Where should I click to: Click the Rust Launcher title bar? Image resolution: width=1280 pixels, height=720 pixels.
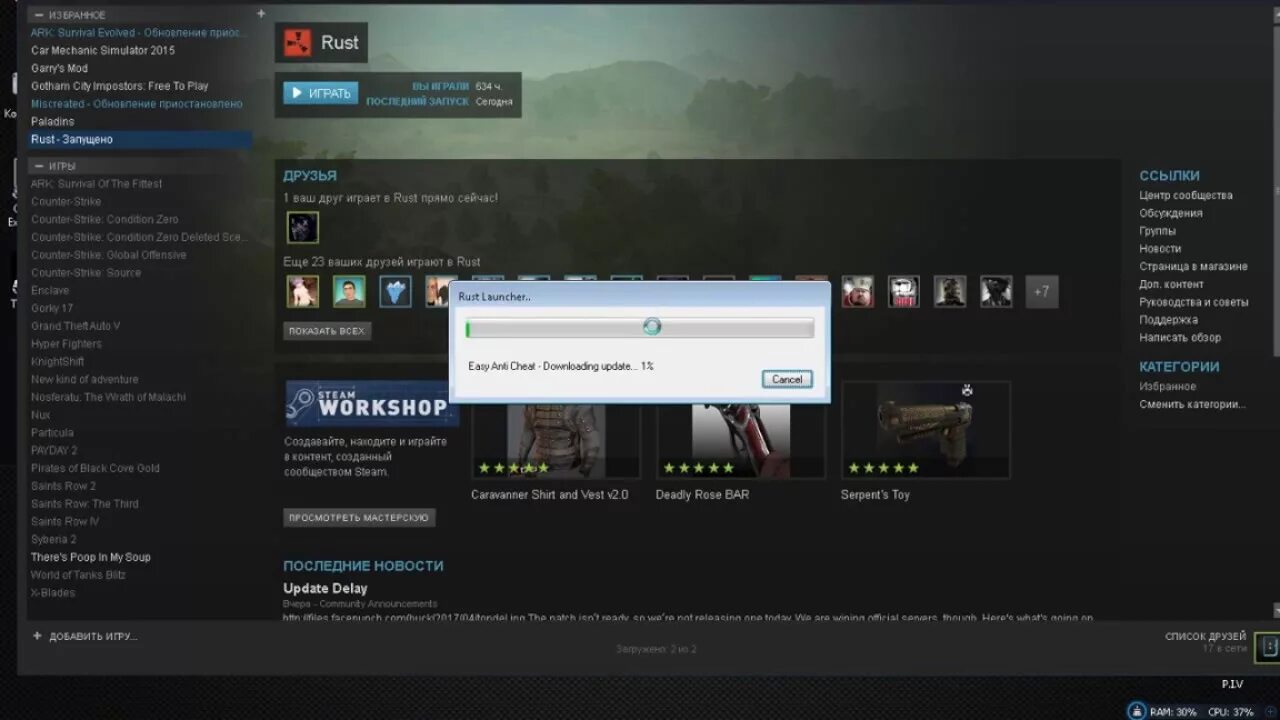pyautogui.click(x=640, y=296)
